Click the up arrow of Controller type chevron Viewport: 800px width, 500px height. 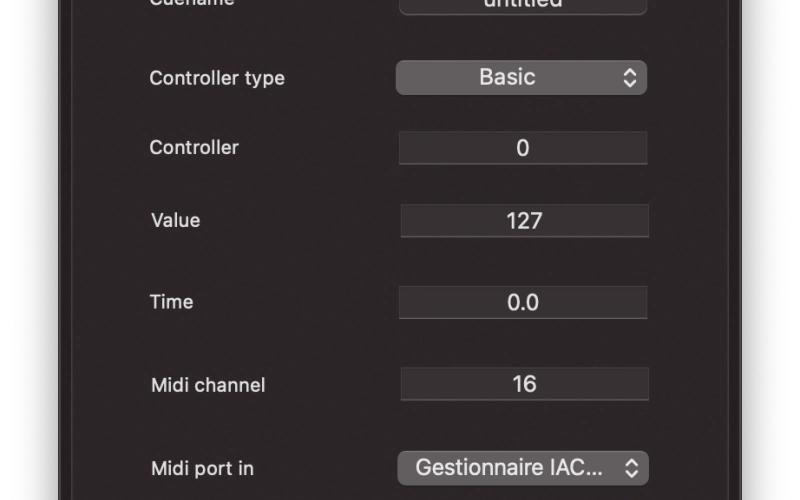click(x=630, y=72)
